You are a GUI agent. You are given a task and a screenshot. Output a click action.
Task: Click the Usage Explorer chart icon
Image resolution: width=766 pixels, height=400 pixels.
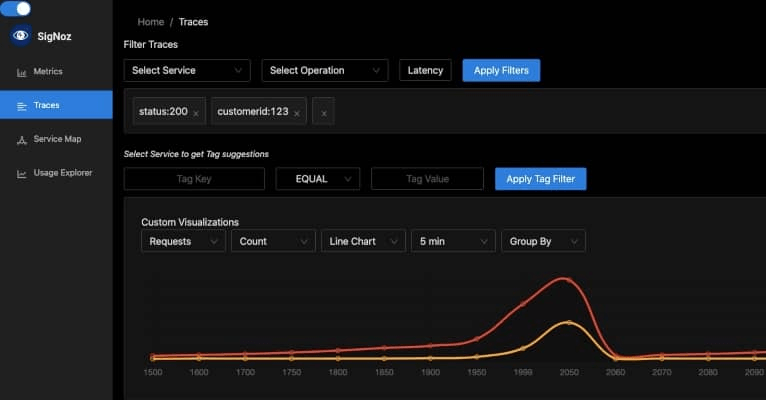click(x=21, y=174)
